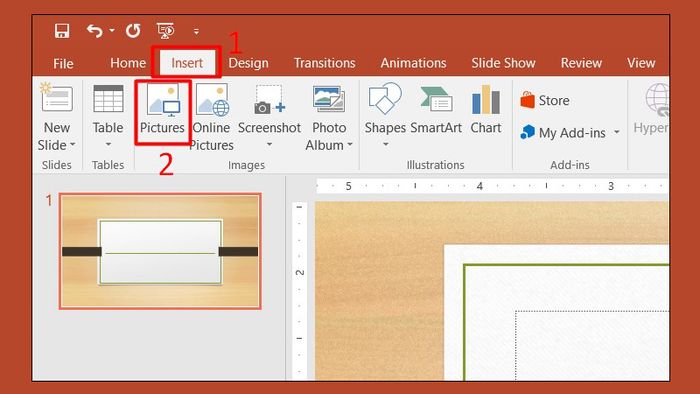Click the Photo Album icon
The image size is (700, 394).
tap(329, 99)
